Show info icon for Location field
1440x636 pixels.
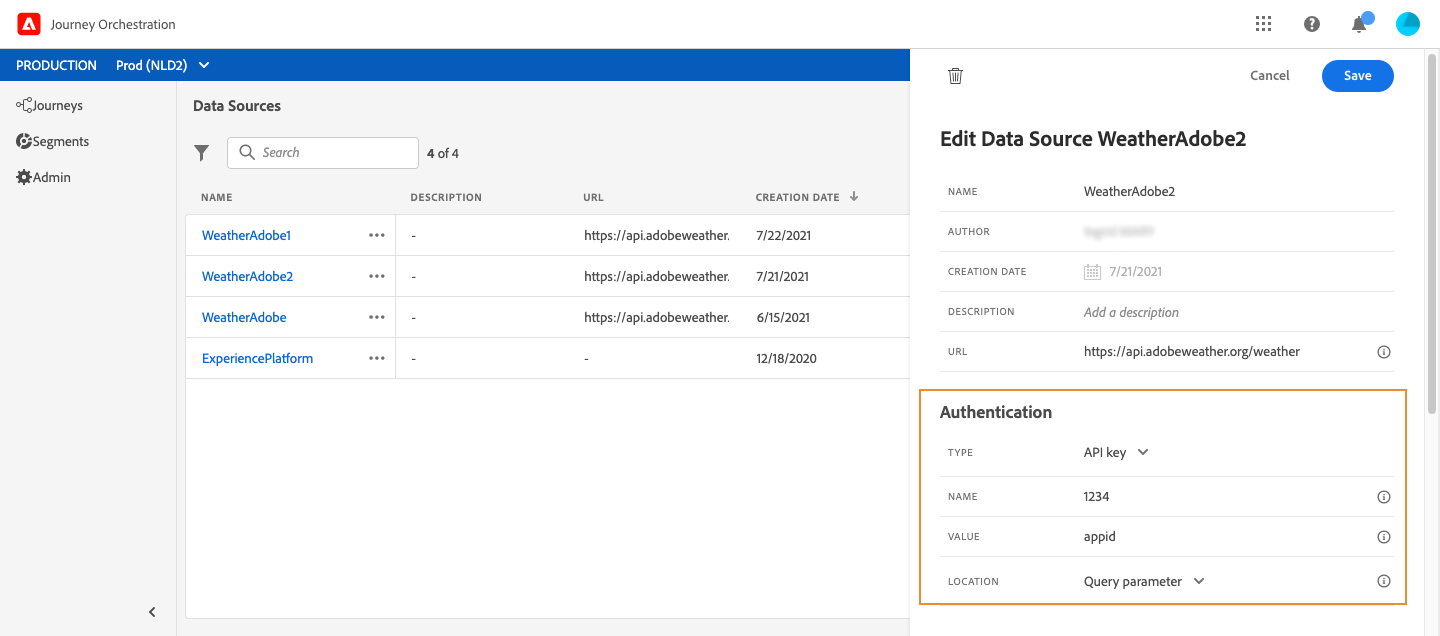(x=1384, y=581)
